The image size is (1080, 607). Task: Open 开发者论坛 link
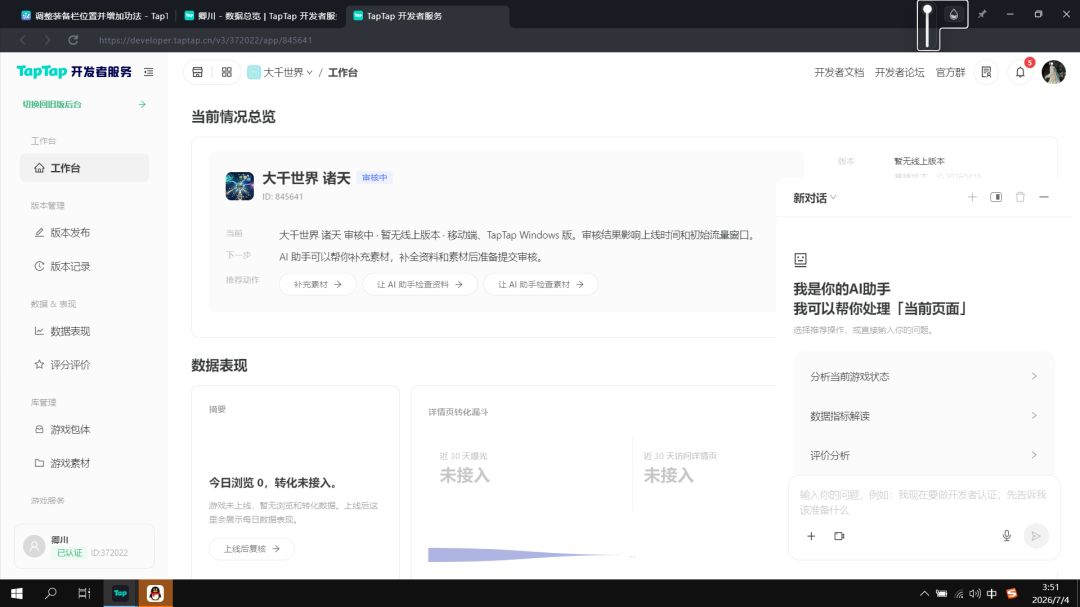[899, 72]
